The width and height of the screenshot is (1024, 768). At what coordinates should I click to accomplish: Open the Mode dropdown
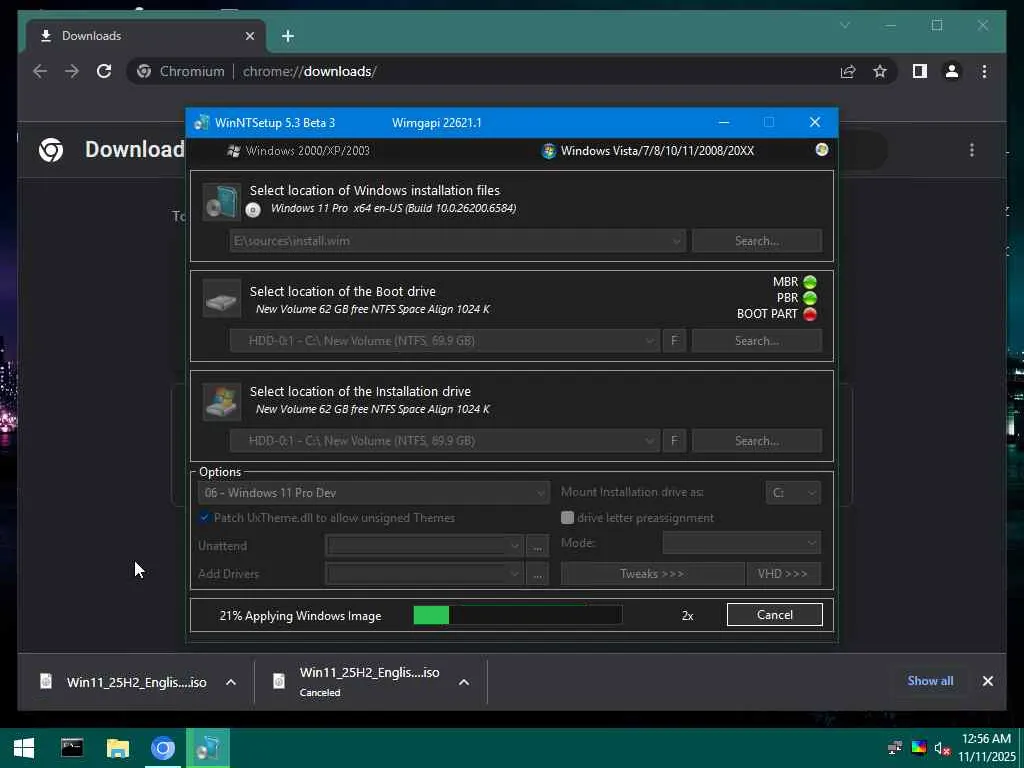(x=741, y=543)
